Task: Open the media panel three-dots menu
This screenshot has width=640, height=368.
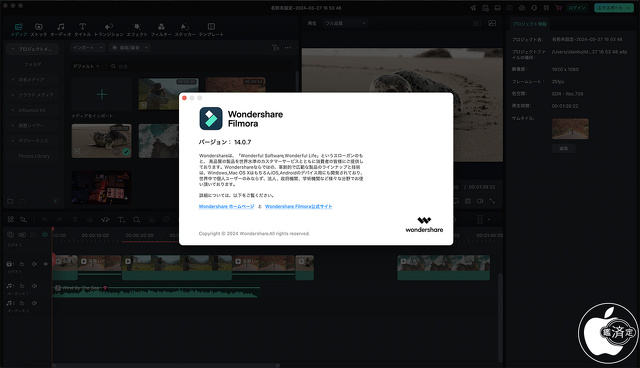Action: click(288, 48)
